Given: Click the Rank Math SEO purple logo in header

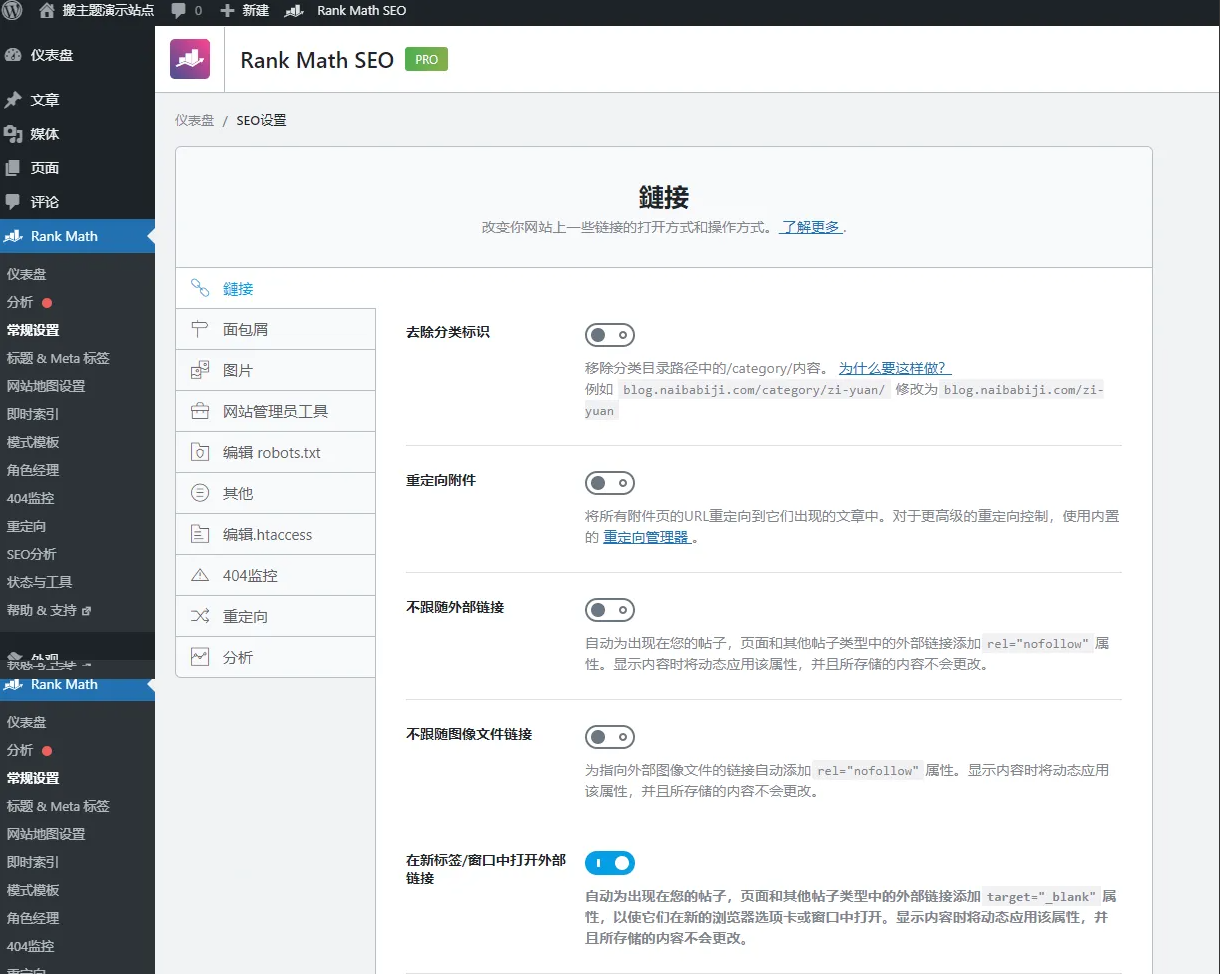Looking at the screenshot, I should click(x=190, y=59).
